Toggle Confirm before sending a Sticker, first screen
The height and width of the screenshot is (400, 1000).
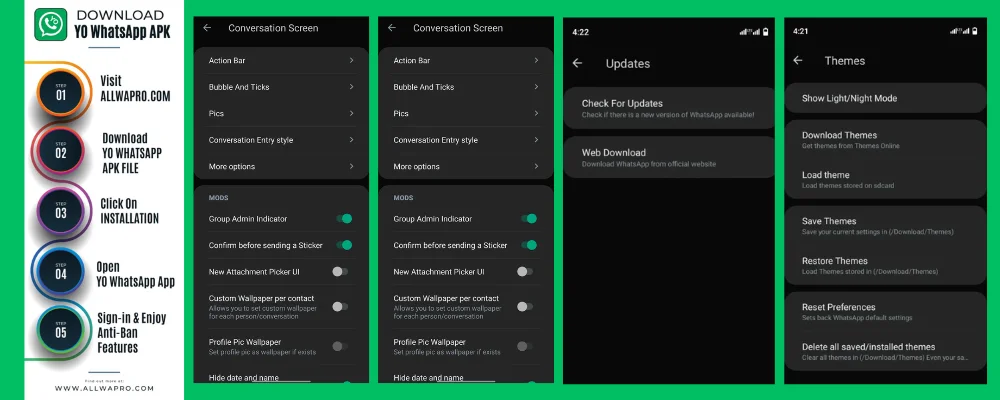point(344,245)
